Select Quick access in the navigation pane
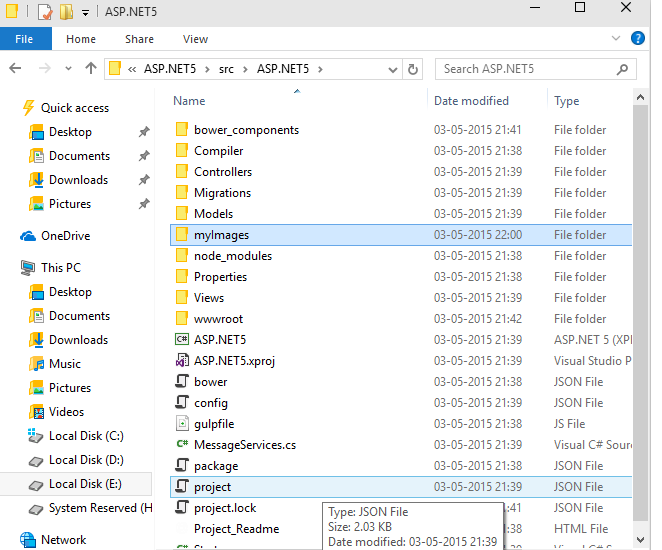This screenshot has width=662, height=550. point(75,108)
